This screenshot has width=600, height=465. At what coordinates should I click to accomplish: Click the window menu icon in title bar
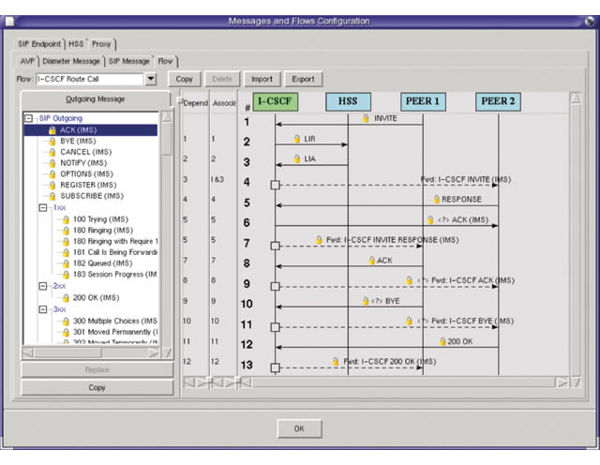9,21
